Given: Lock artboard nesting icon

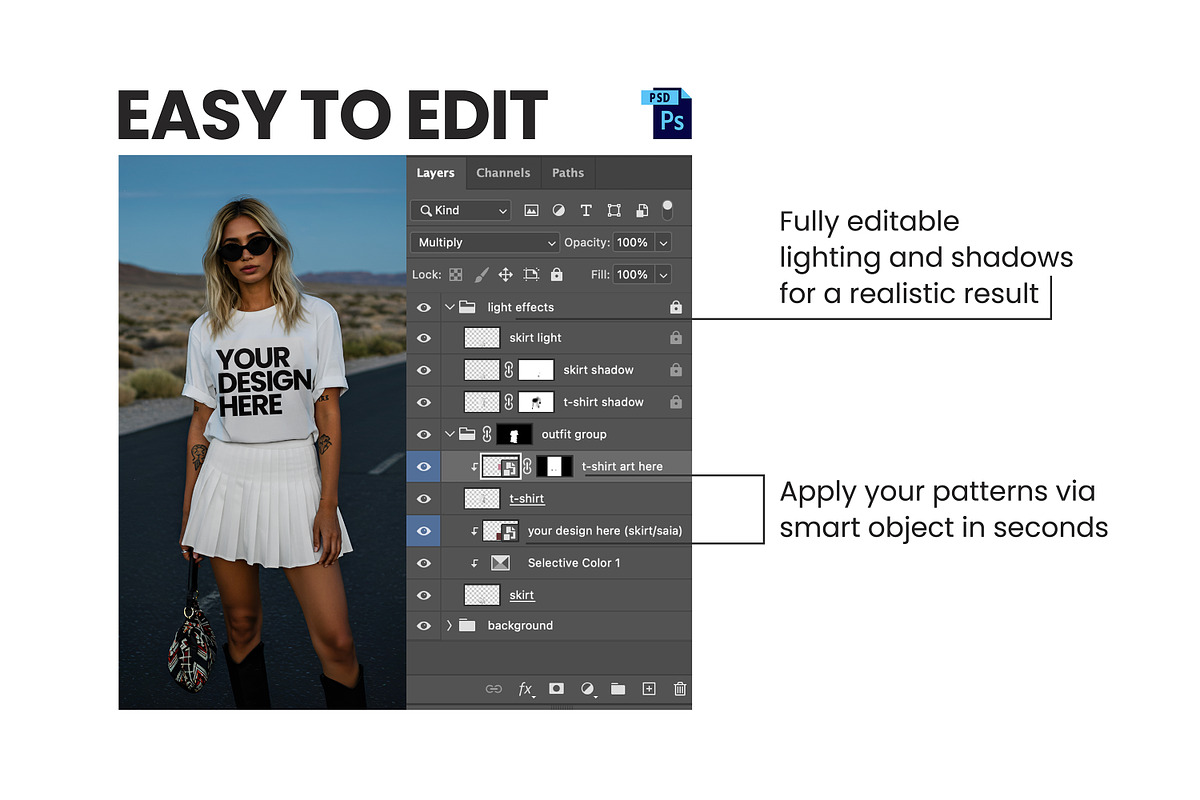Looking at the screenshot, I should [531, 274].
